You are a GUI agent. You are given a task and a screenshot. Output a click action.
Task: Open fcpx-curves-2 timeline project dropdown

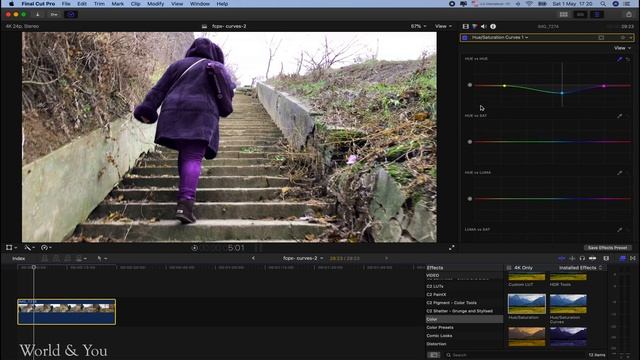pyautogui.click(x=303, y=258)
